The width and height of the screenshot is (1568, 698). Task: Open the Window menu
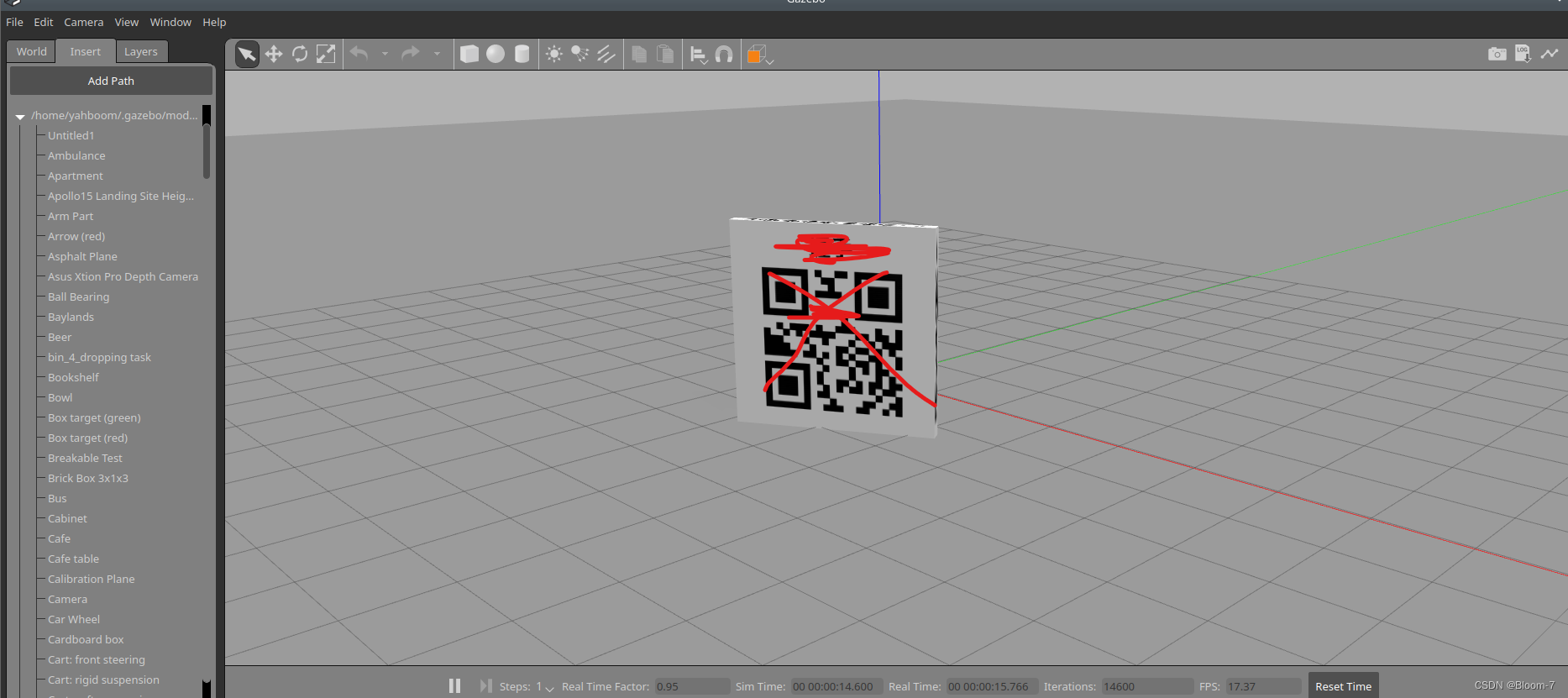[170, 22]
